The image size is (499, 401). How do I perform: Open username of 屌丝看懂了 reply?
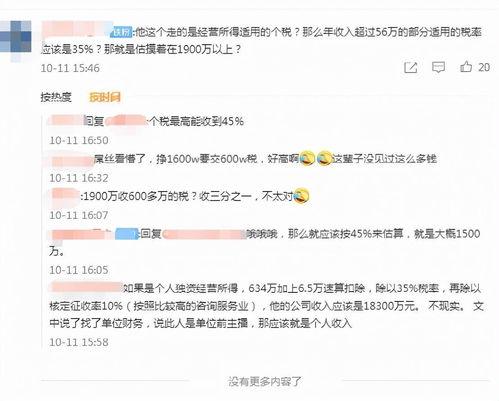[71, 159]
